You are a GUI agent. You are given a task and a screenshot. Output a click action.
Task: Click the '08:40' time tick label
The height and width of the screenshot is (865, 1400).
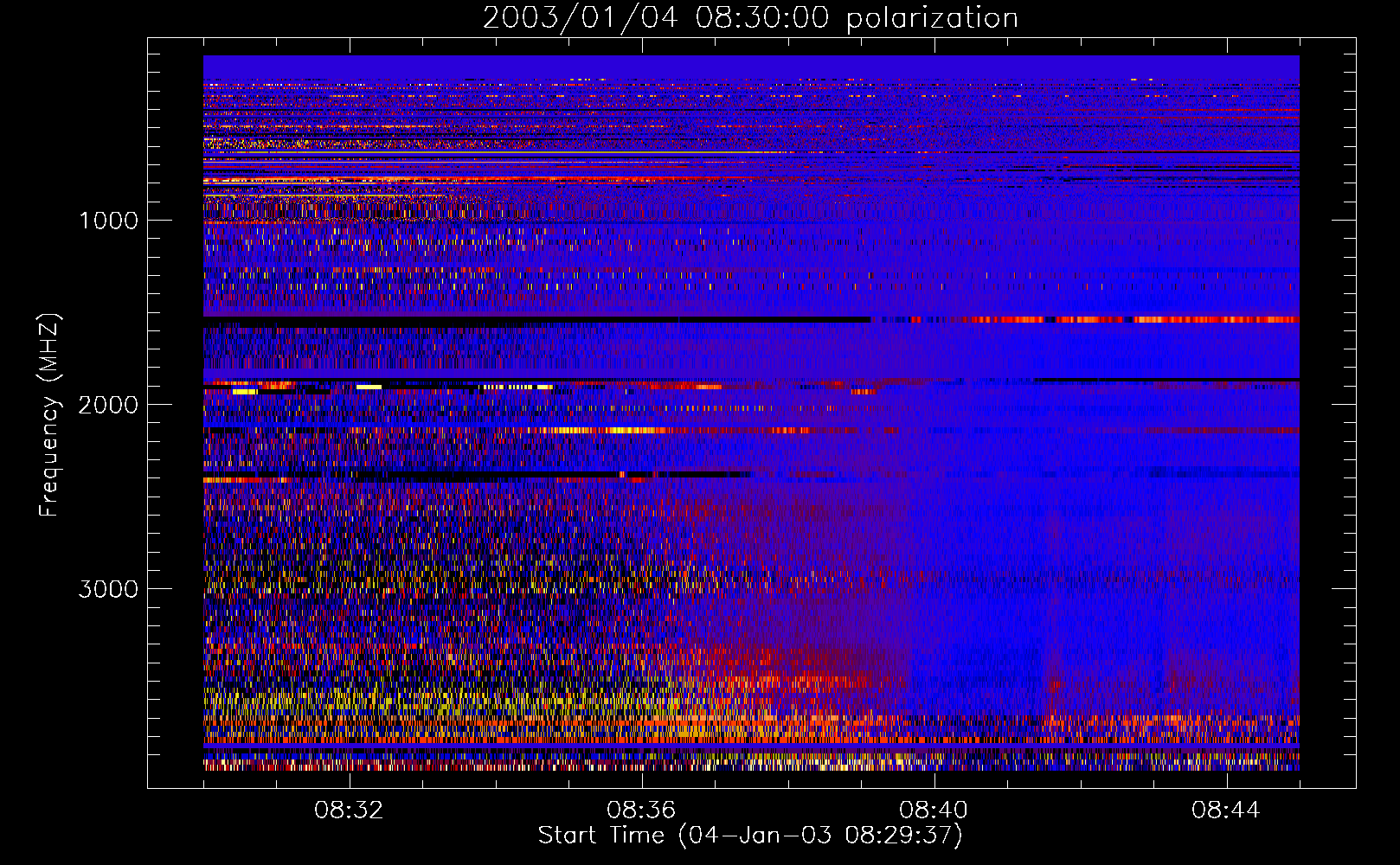tap(934, 811)
